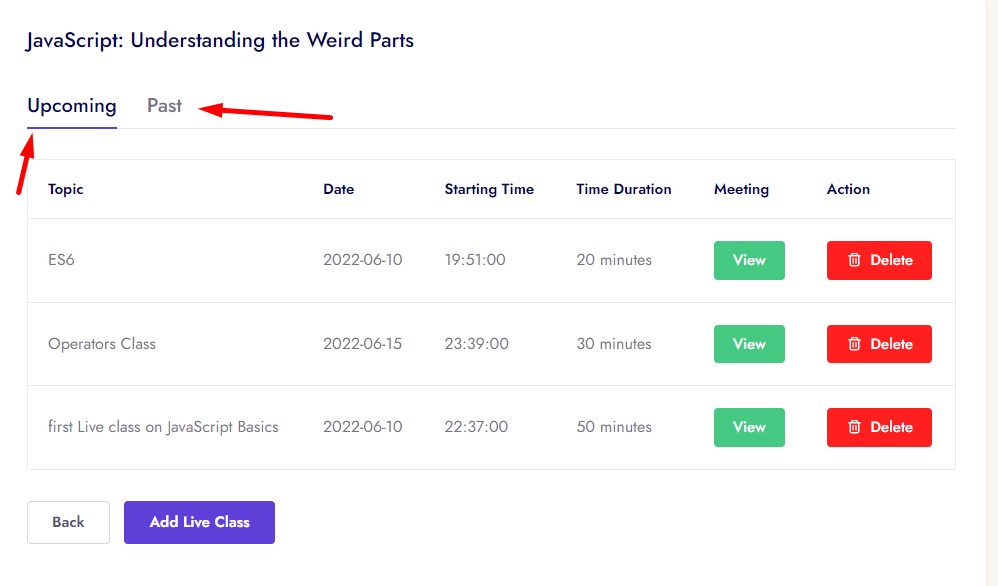Image resolution: width=998 pixels, height=586 pixels.
Task: View the Operators Class meeting
Action: pyautogui.click(x=749, y=344)
